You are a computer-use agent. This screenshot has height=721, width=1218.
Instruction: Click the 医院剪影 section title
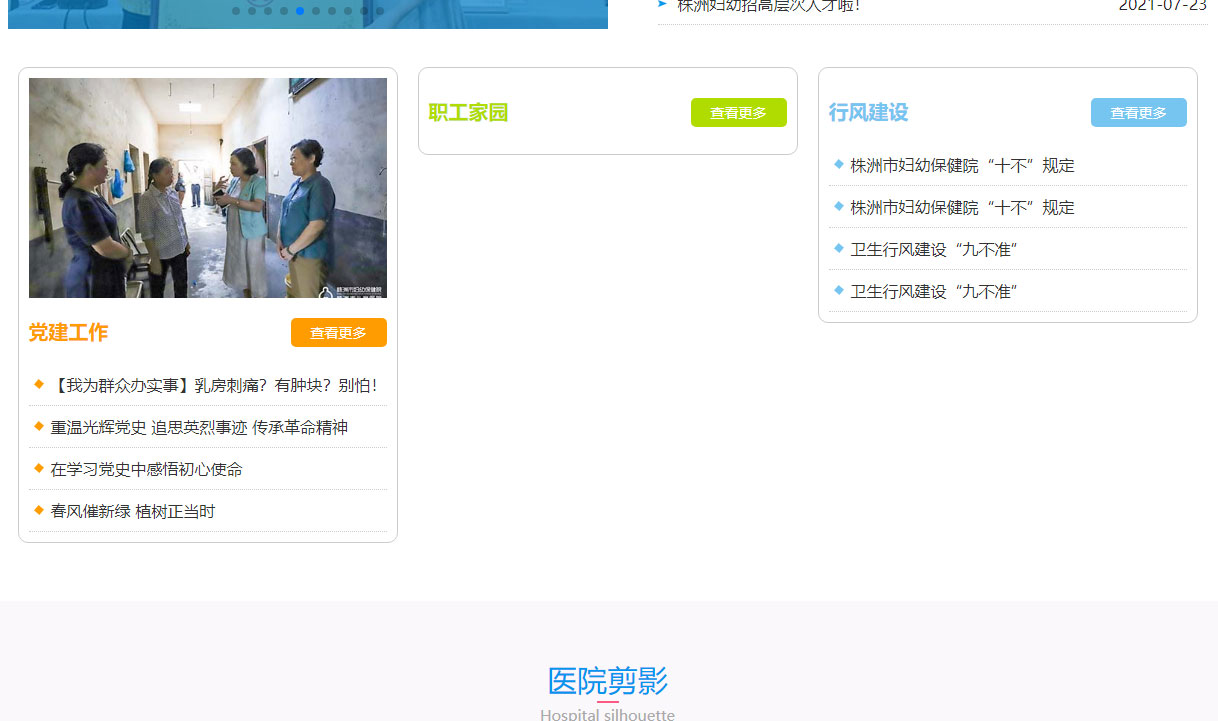pyautogui.click(x=608, y=681)
